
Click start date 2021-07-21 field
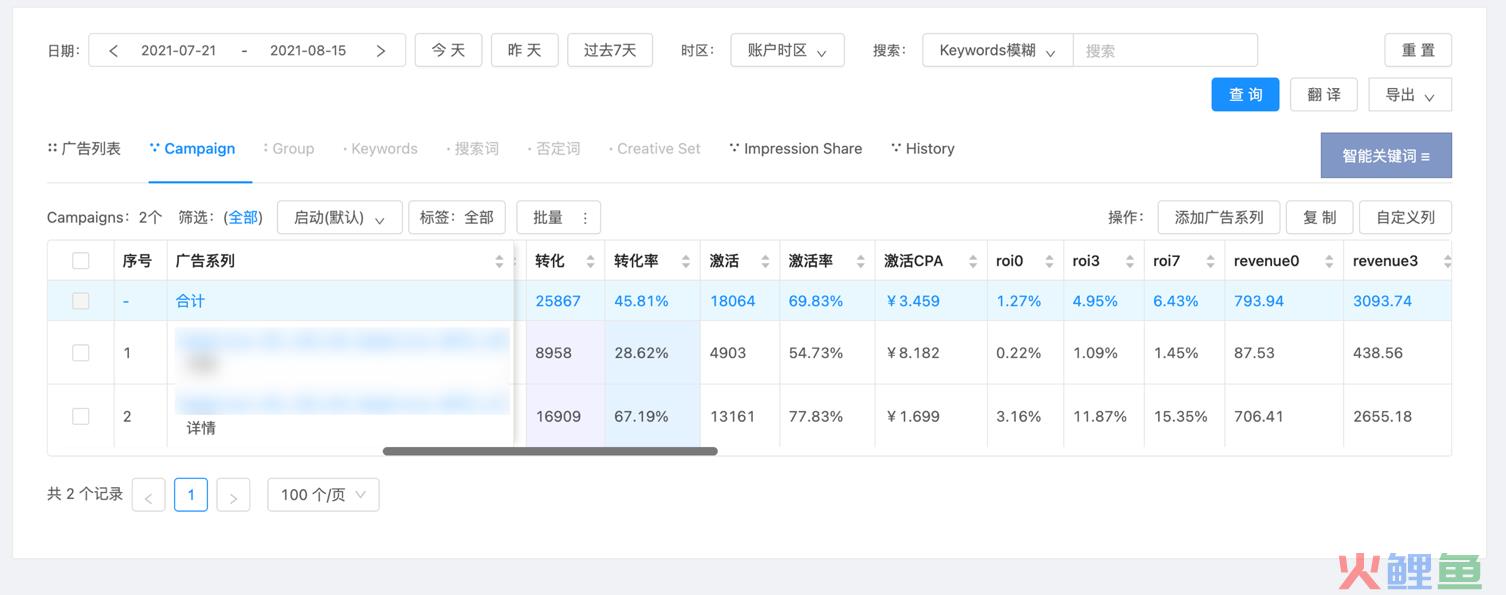[x=179, y=51]
